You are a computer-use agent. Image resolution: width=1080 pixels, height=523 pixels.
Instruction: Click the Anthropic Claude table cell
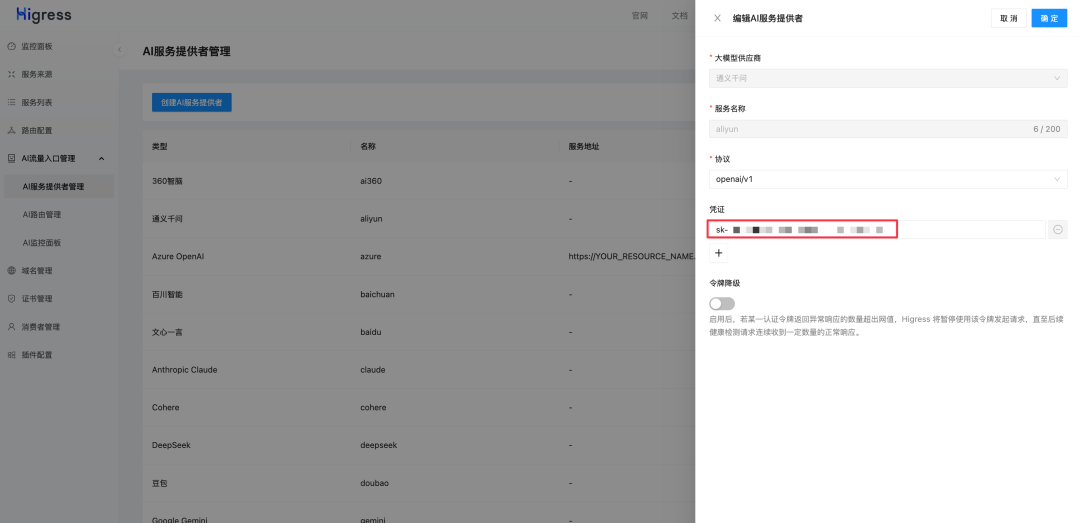click(185, 370)
